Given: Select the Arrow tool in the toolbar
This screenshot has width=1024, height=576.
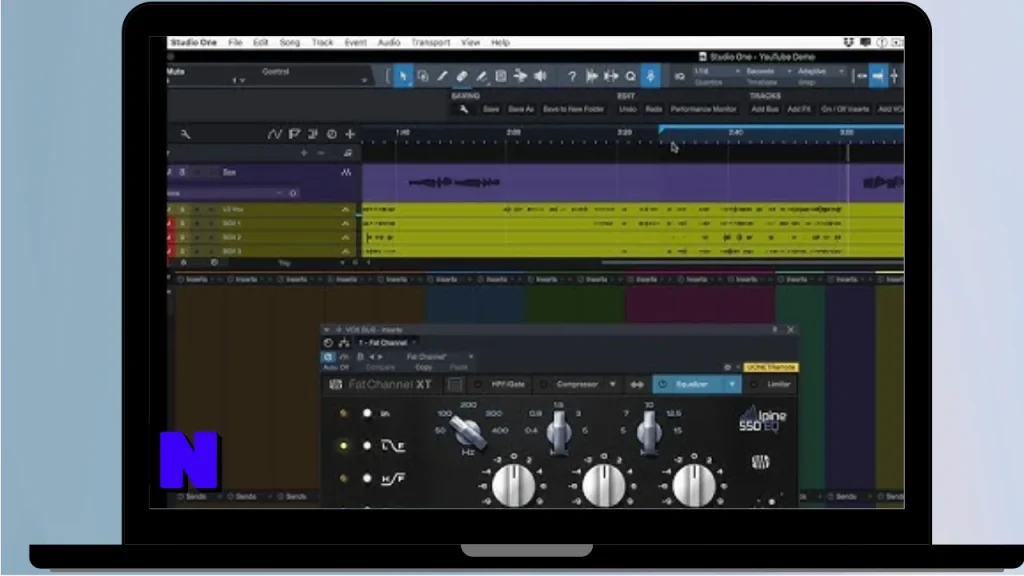Looking at the screenshot, I should [403, 76].
